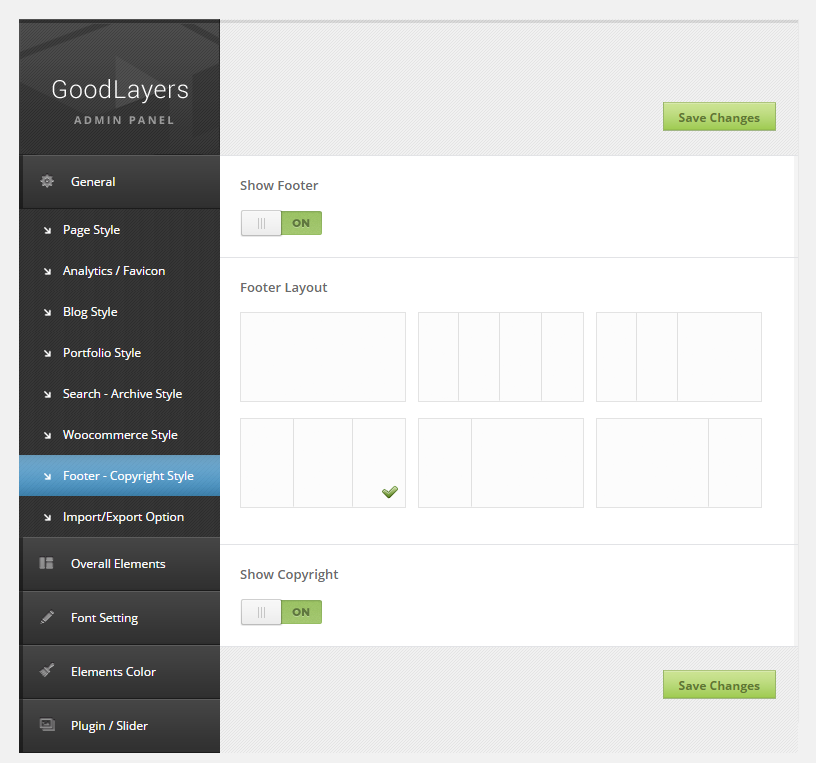Viewport: 816px width, 763px height.
Task: Click the layout icon beside Overall Elements
Action: 46,563
